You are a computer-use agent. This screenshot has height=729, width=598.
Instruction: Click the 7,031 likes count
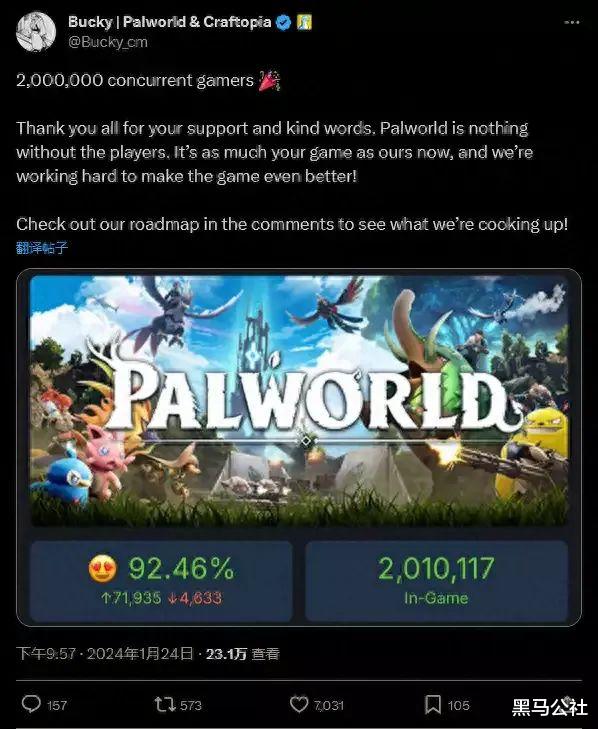coord(329,705)
